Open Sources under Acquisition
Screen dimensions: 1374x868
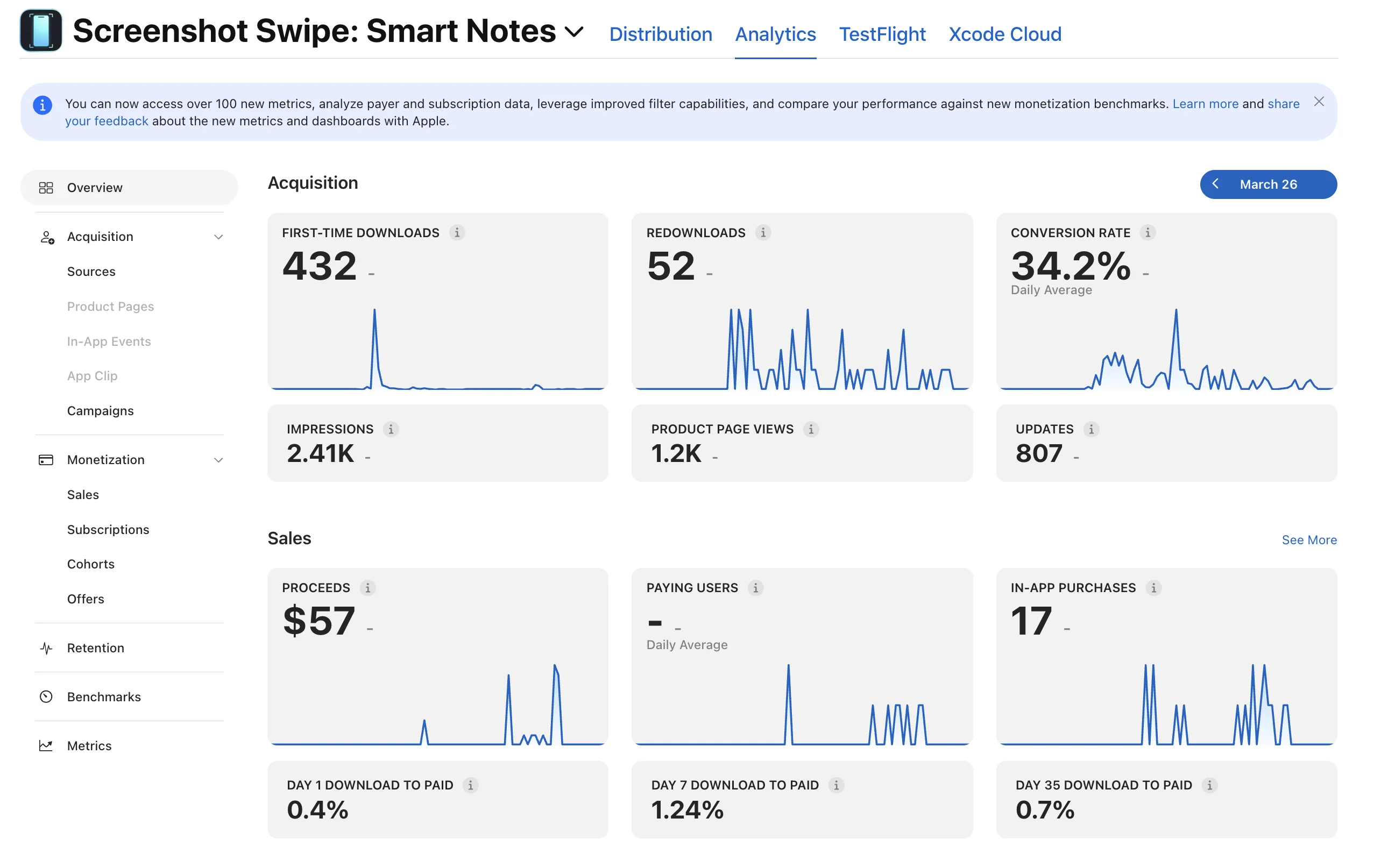pyautogui.click(x=91, y=272)
